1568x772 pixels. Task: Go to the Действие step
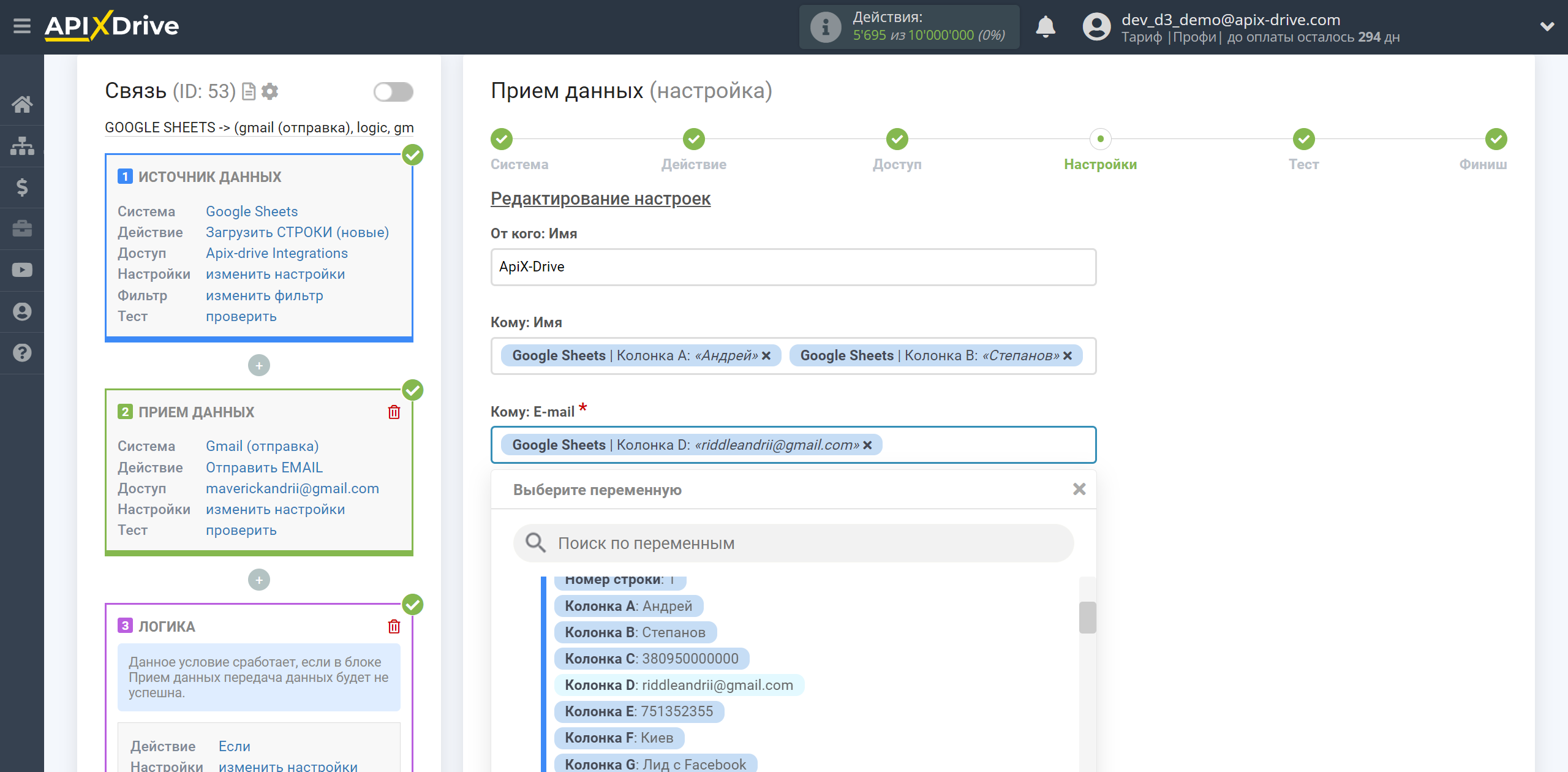pyautogui.click(x=694, y=139)
